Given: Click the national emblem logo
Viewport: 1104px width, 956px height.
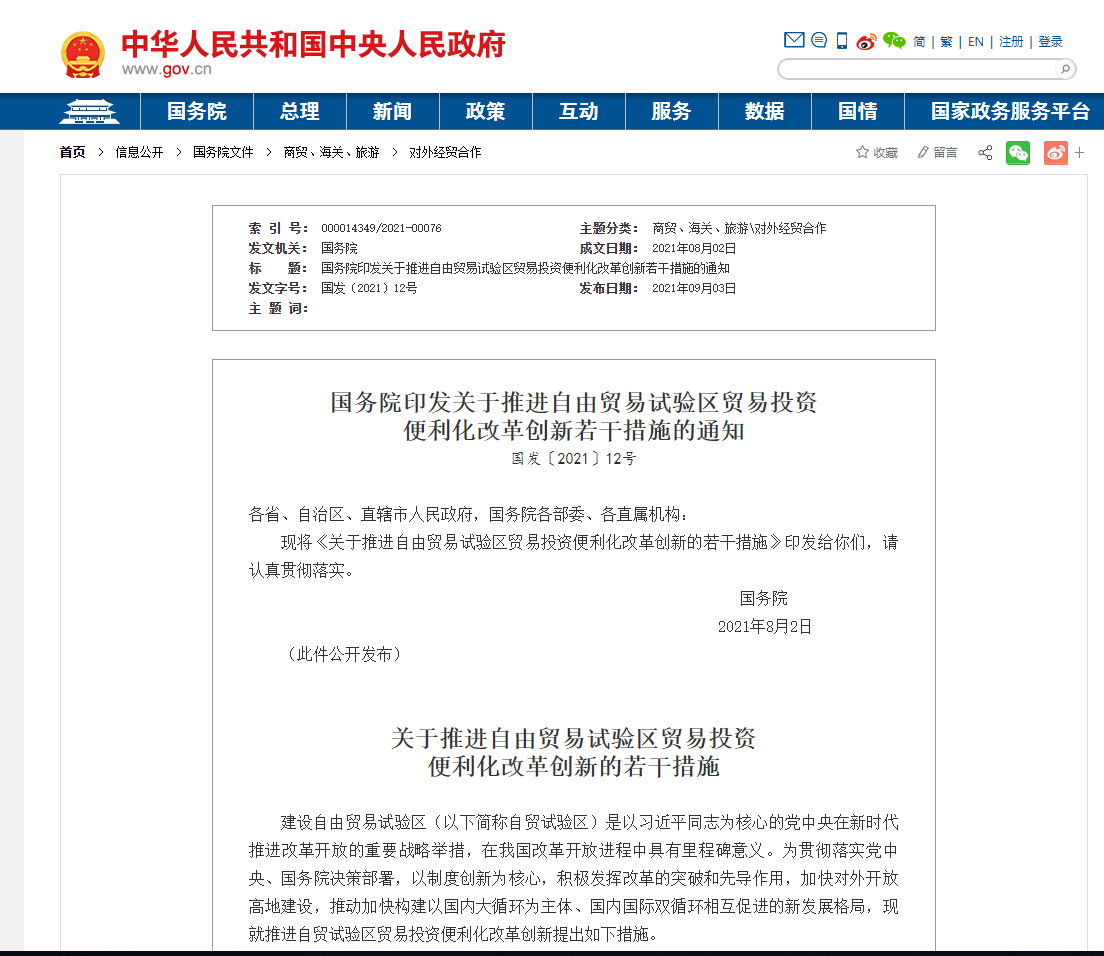Looking at the screenshot, I should point(83,54).
